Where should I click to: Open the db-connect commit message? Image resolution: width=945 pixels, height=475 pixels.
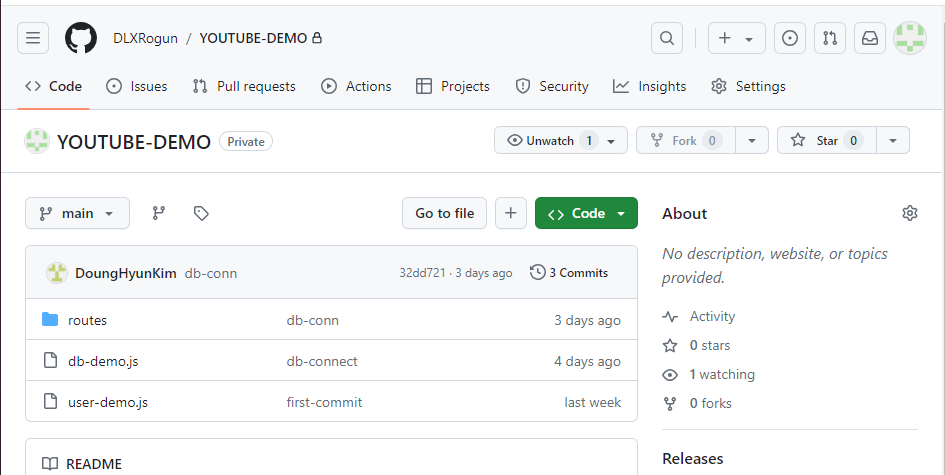(x=322, y=361)
